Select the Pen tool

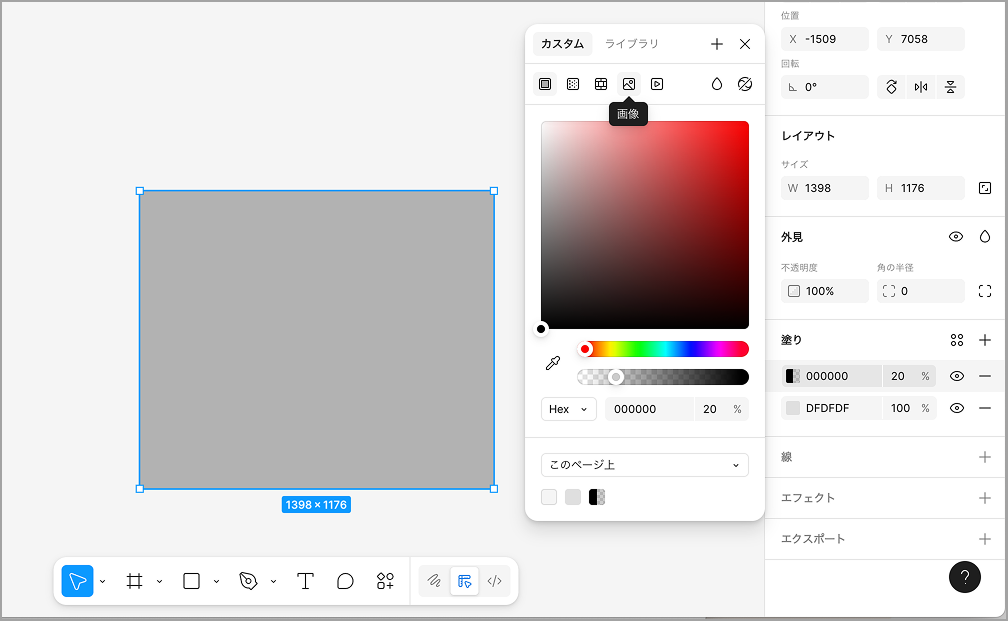click(x=249, y=581)
